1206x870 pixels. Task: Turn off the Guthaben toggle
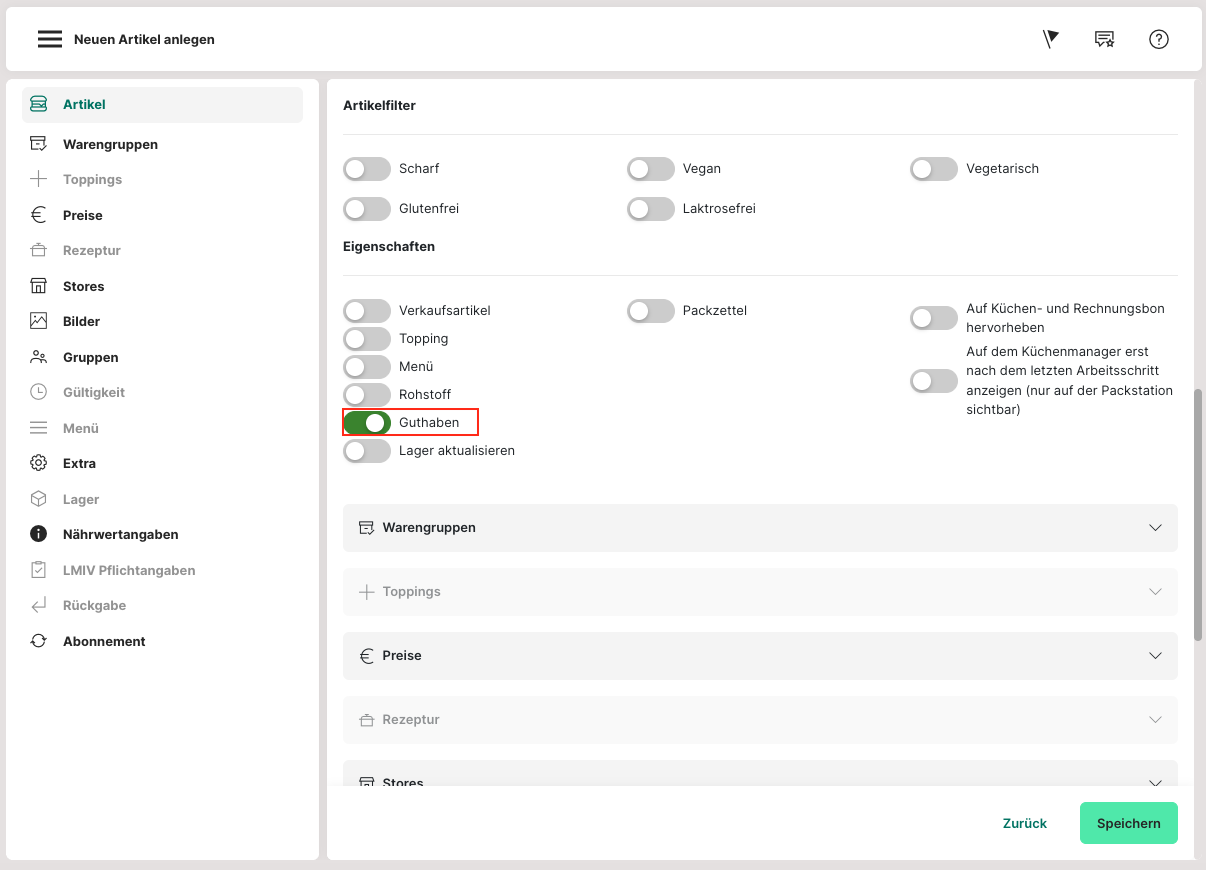pyautogui.click(x=367, y=423)
